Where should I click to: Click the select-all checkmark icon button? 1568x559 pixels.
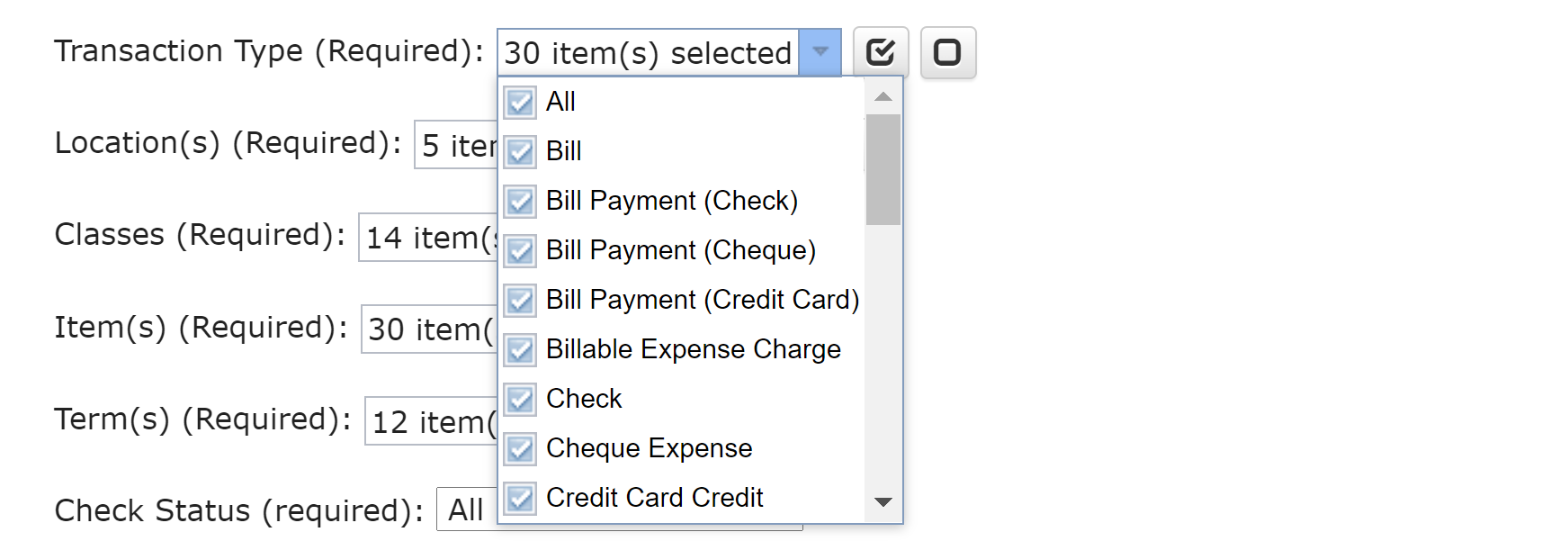880,52
